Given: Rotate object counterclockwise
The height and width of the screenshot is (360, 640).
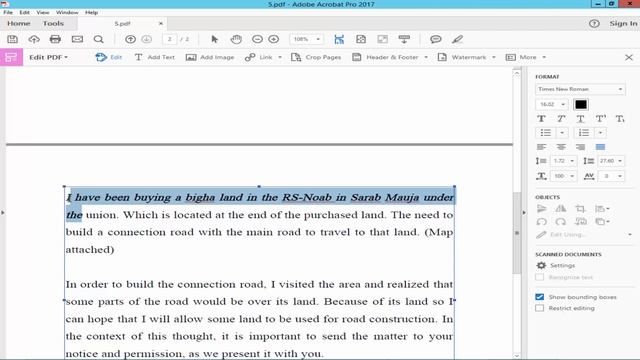Looking at the screenshot, I should coord(541,222).
